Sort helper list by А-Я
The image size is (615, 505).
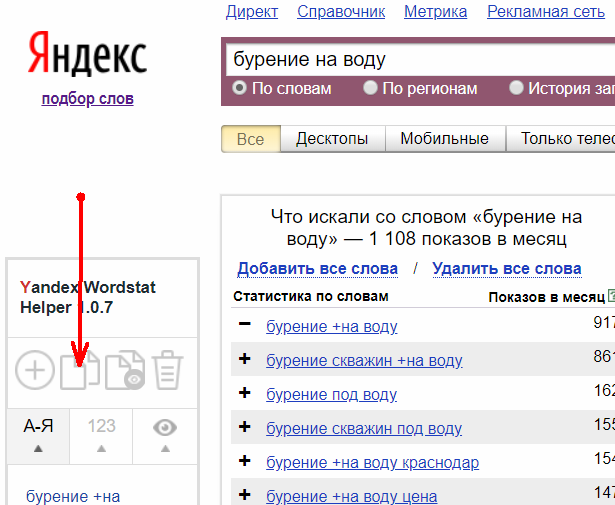pyautogui.click(x=38, y=436)
